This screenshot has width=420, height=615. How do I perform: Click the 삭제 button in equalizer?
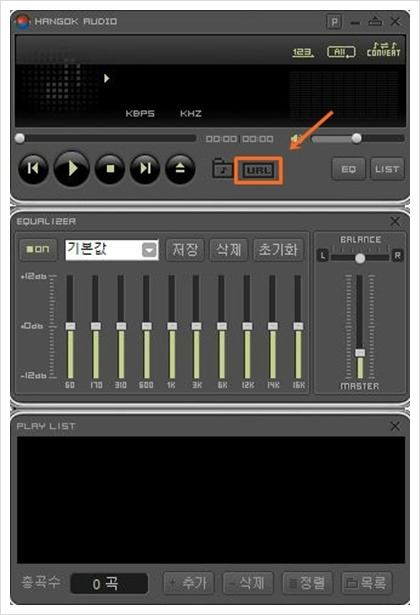pyautogui.click(x=229, y=249)
